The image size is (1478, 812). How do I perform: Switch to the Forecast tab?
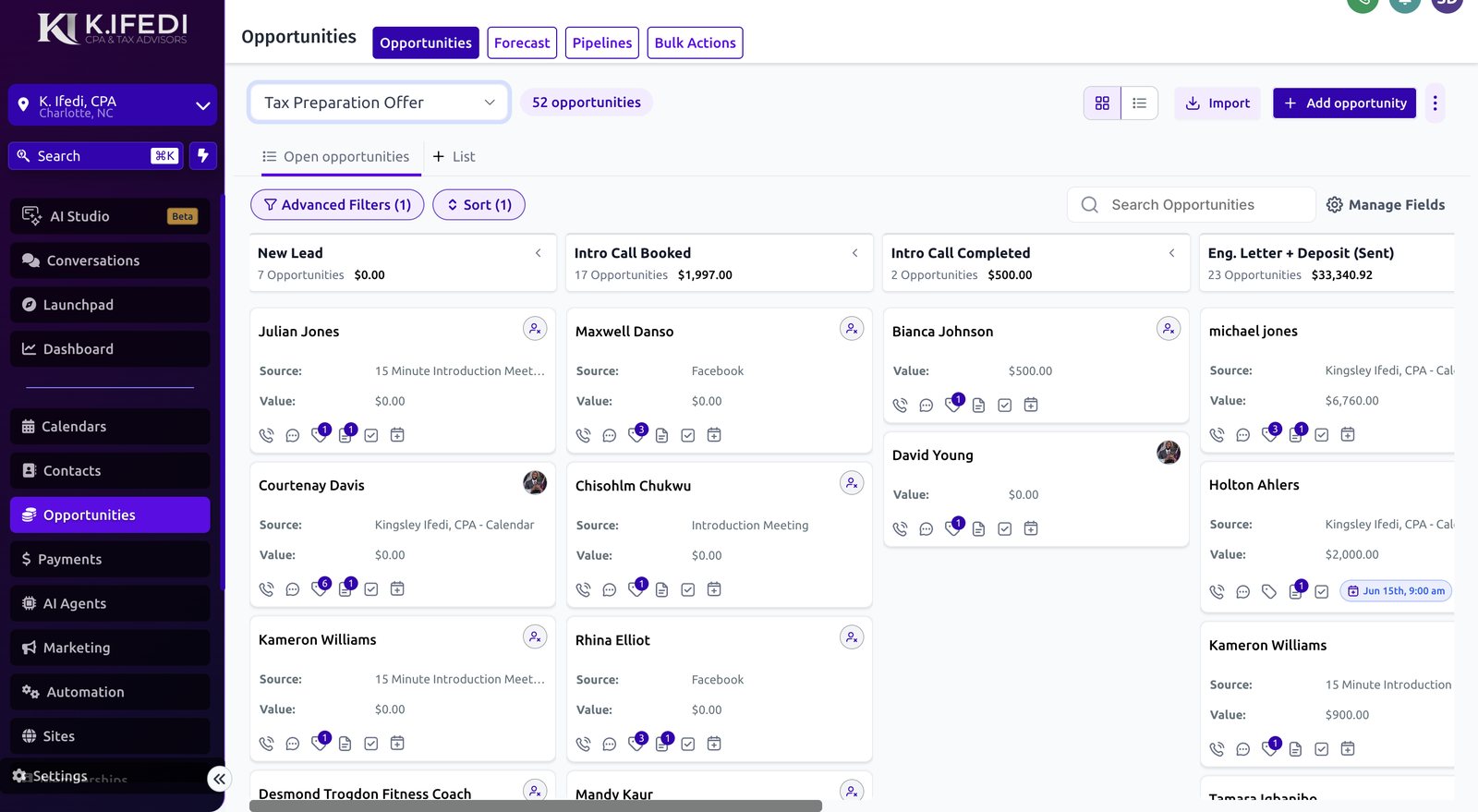tap(522, 42)
